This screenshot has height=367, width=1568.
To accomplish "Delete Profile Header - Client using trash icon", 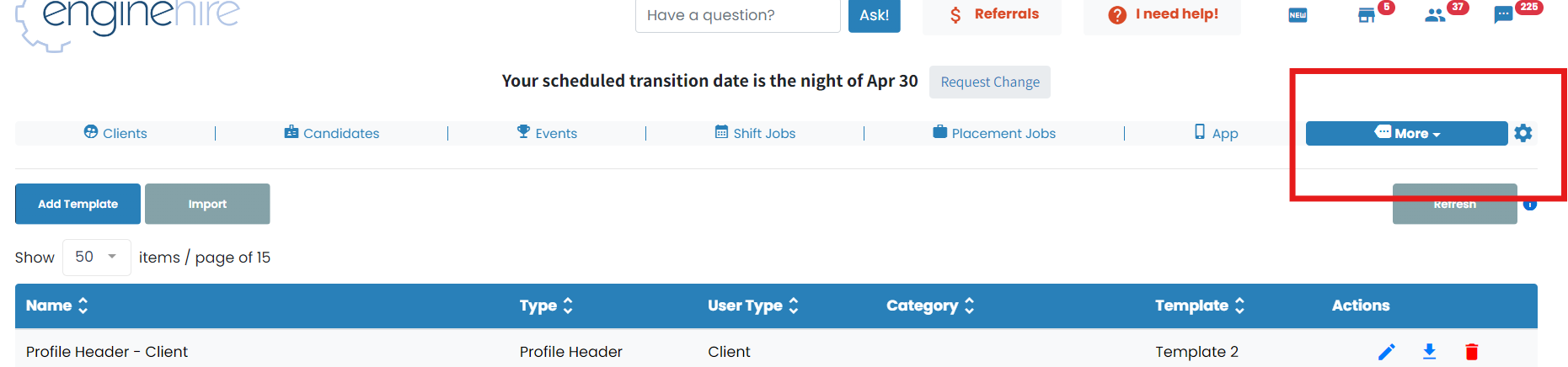I will click(x=1471, y=352).
